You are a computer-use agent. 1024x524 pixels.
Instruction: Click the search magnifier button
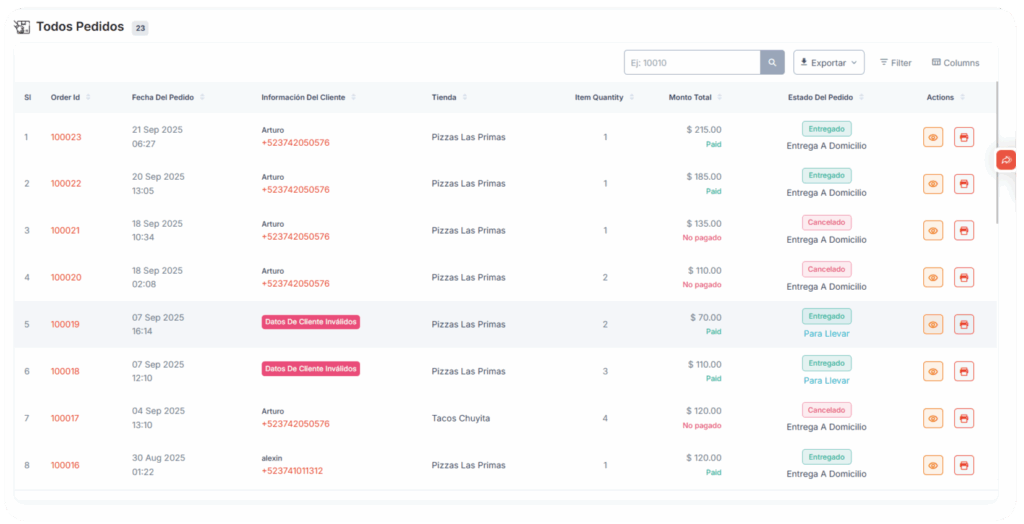coord(772,62)
